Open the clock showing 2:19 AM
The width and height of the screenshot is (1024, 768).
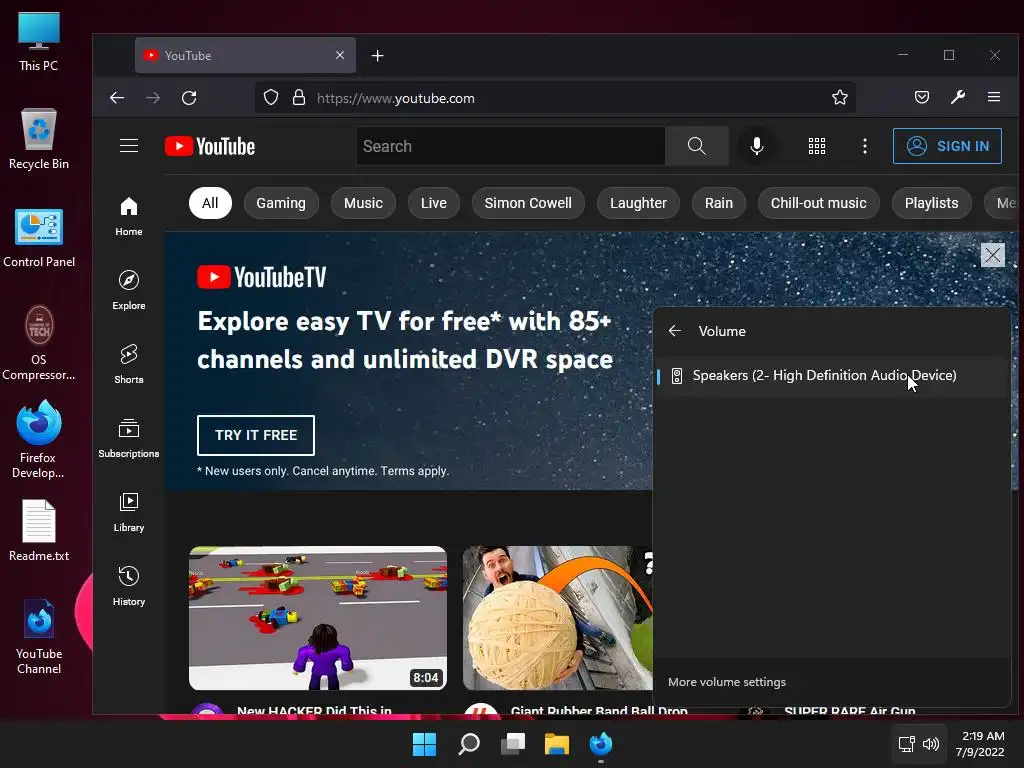(x=980, y=744)
